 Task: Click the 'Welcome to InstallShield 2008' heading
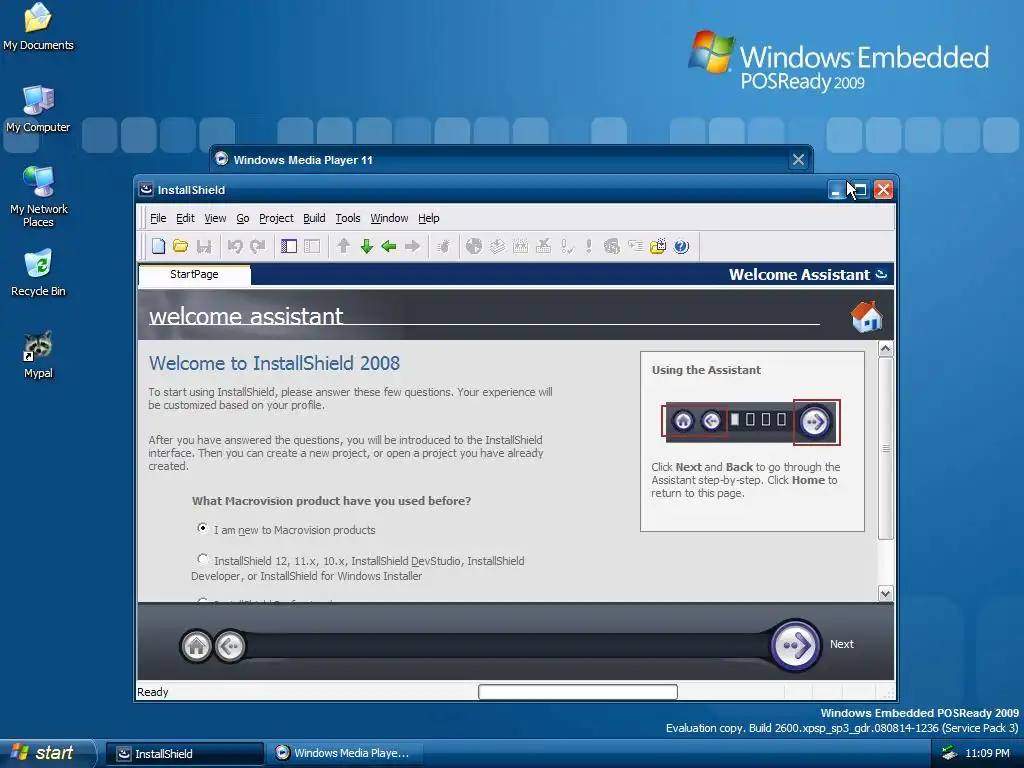(274, 363)
